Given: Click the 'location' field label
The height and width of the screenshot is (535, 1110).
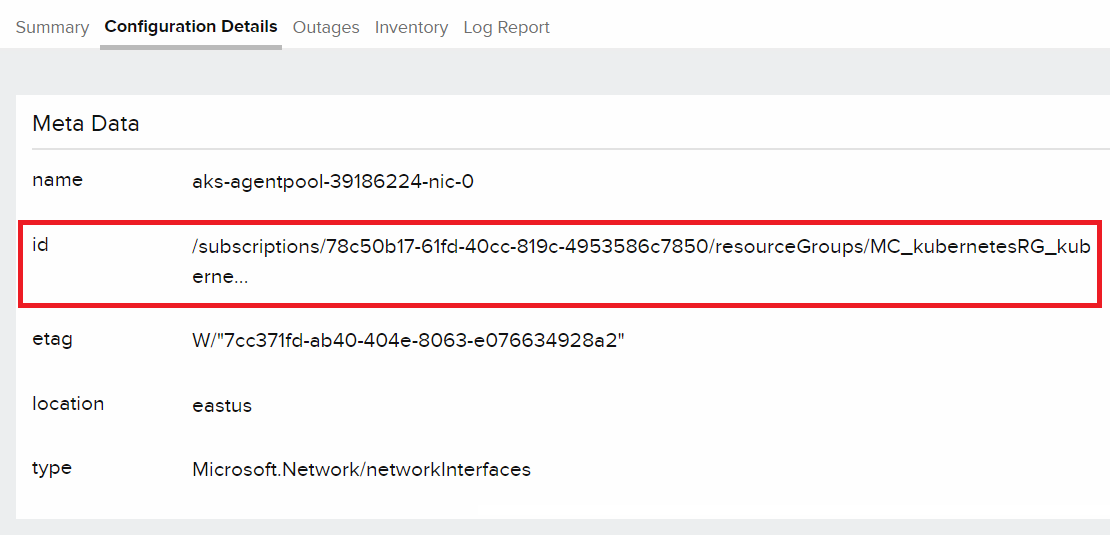Looking at the screenshot, I should coord(68,403).
